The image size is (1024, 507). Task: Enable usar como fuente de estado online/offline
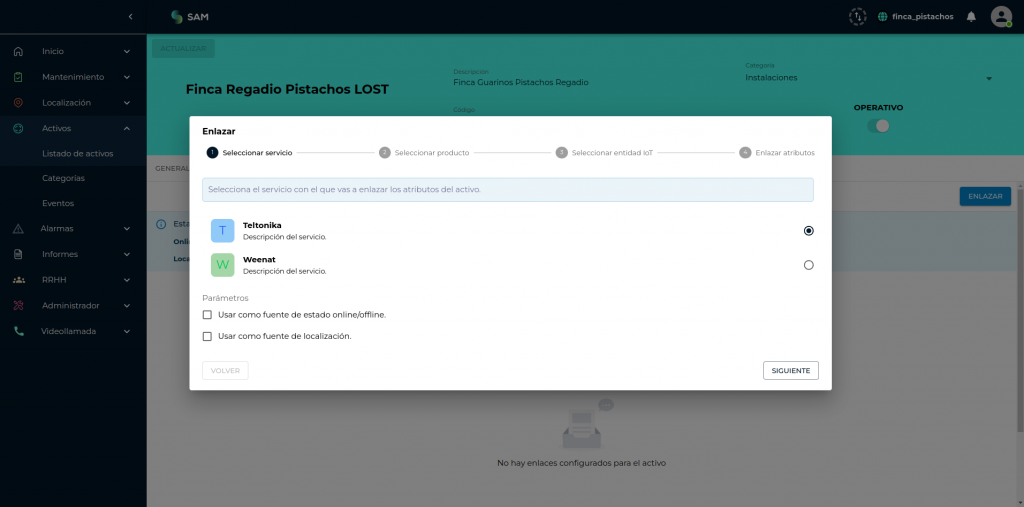(208, 315)
